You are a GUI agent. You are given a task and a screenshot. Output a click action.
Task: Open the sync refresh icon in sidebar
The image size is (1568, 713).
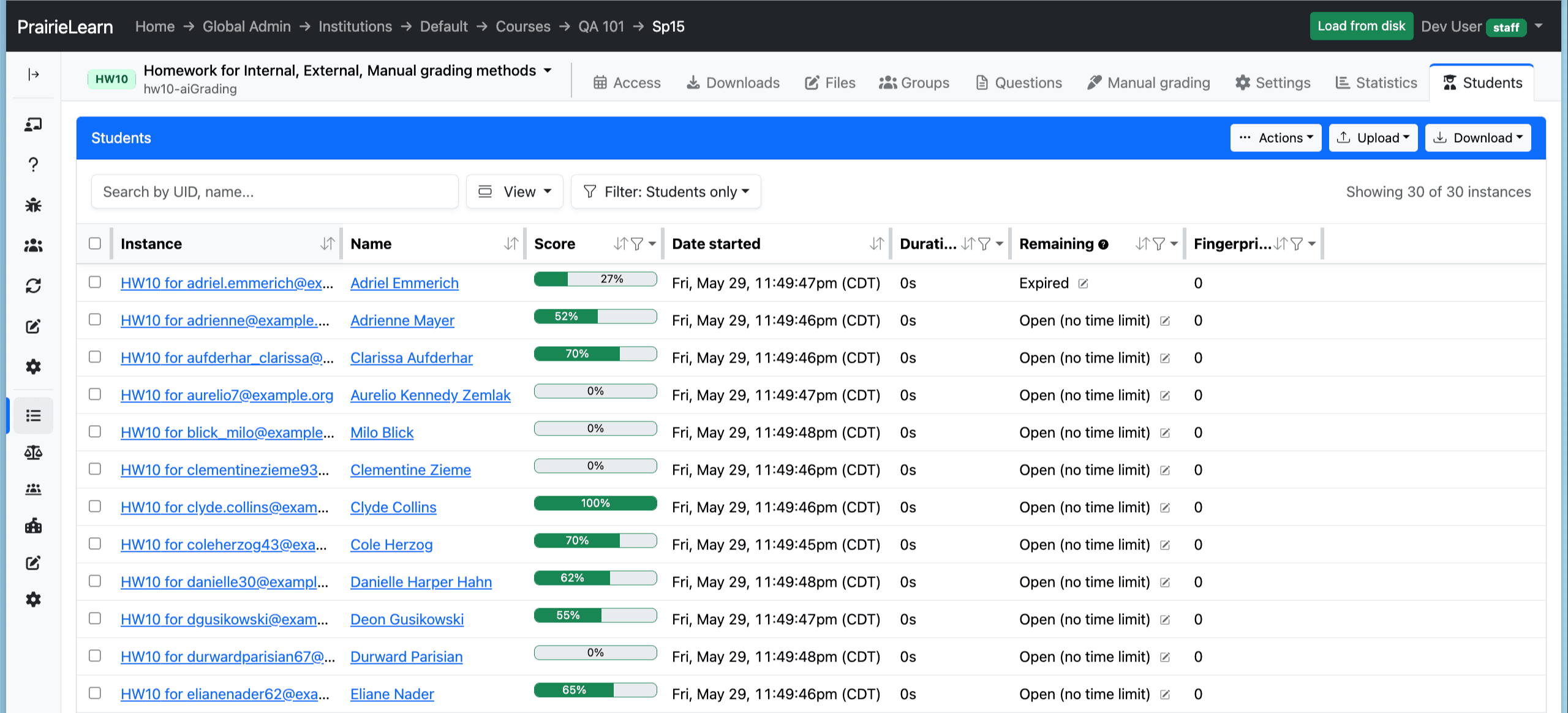34,286
